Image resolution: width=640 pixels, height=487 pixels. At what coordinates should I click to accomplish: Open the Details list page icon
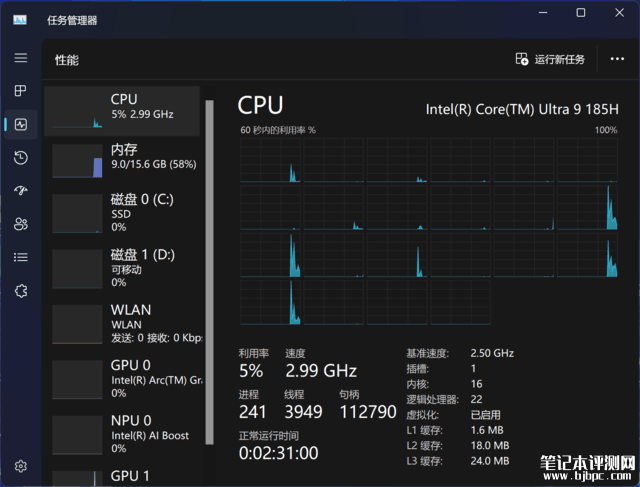21,257
